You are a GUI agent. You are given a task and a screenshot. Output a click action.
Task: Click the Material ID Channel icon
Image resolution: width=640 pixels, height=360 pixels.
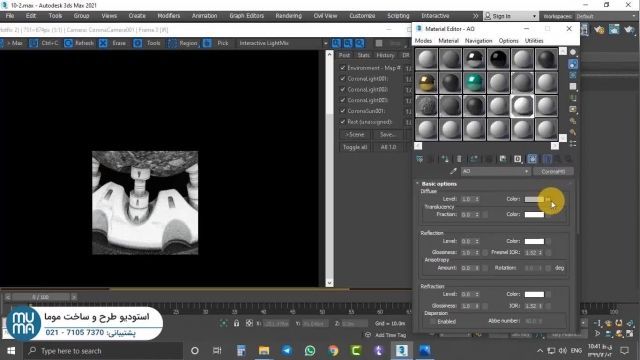518,159
